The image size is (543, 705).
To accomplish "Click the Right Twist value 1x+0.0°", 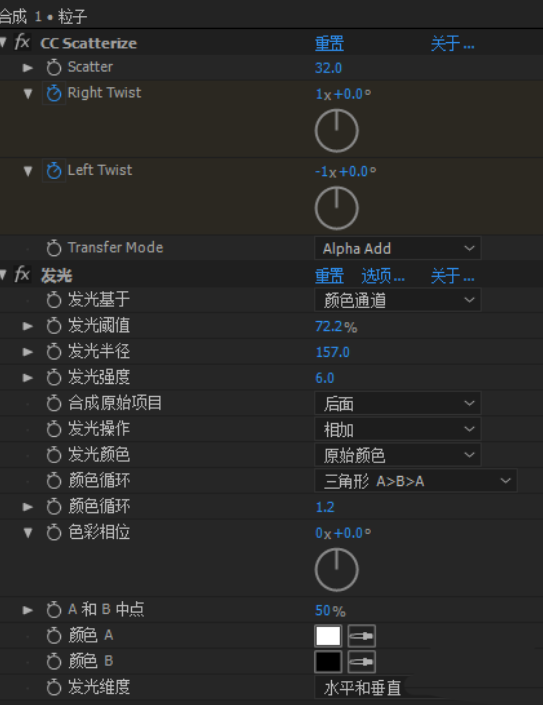I will (x=343, y=94).
